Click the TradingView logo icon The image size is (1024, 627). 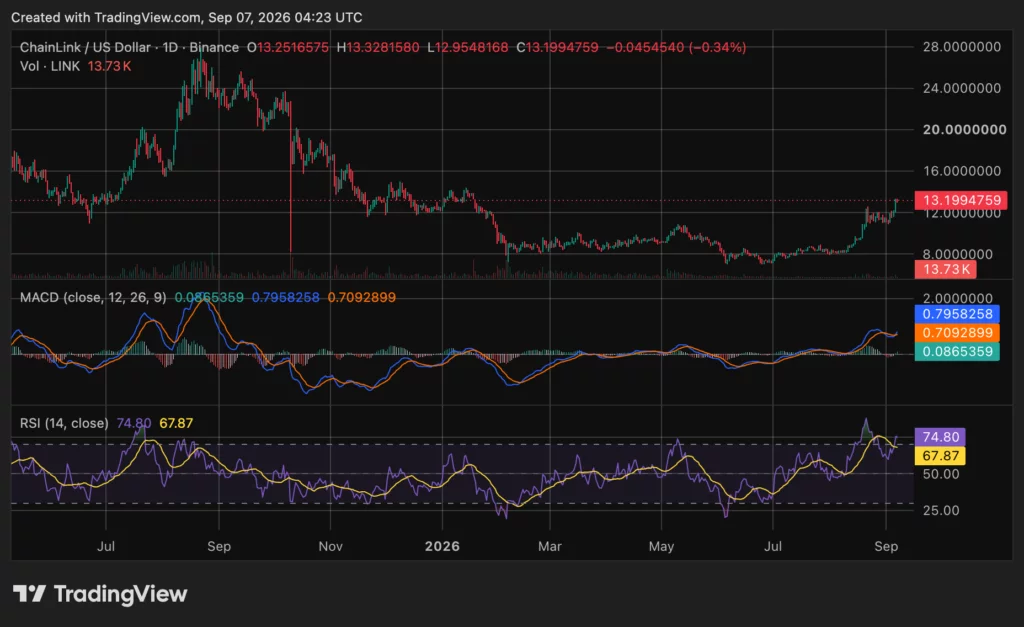click(x=29, y=594)
